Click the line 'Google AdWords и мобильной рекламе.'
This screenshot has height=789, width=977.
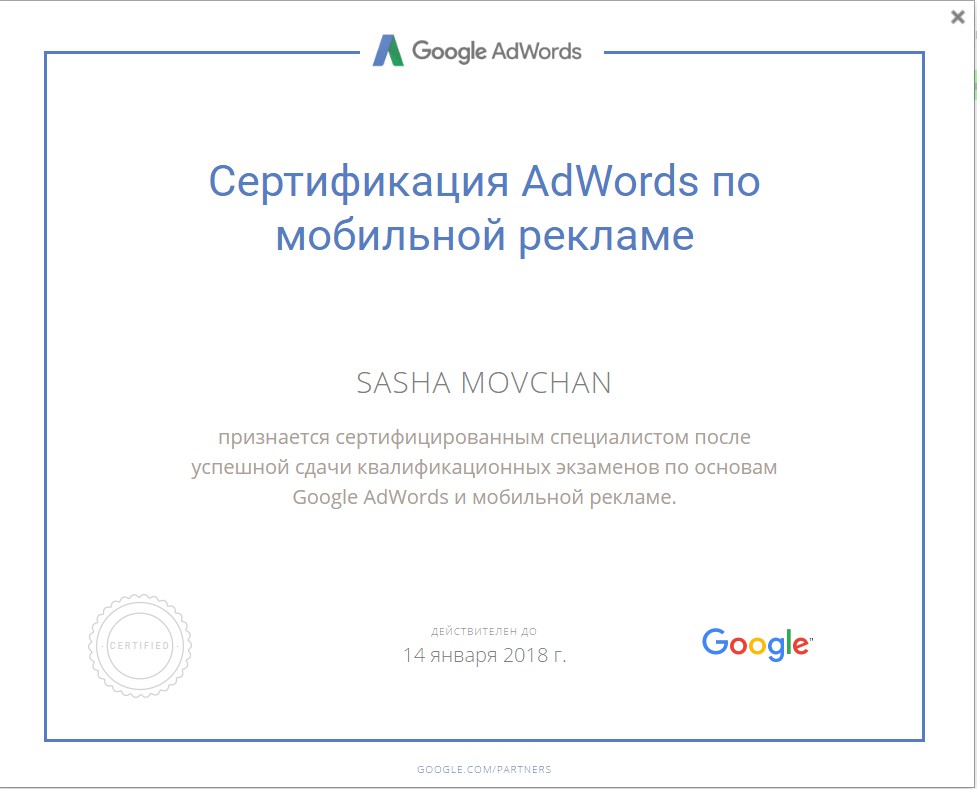pos(484,497)
